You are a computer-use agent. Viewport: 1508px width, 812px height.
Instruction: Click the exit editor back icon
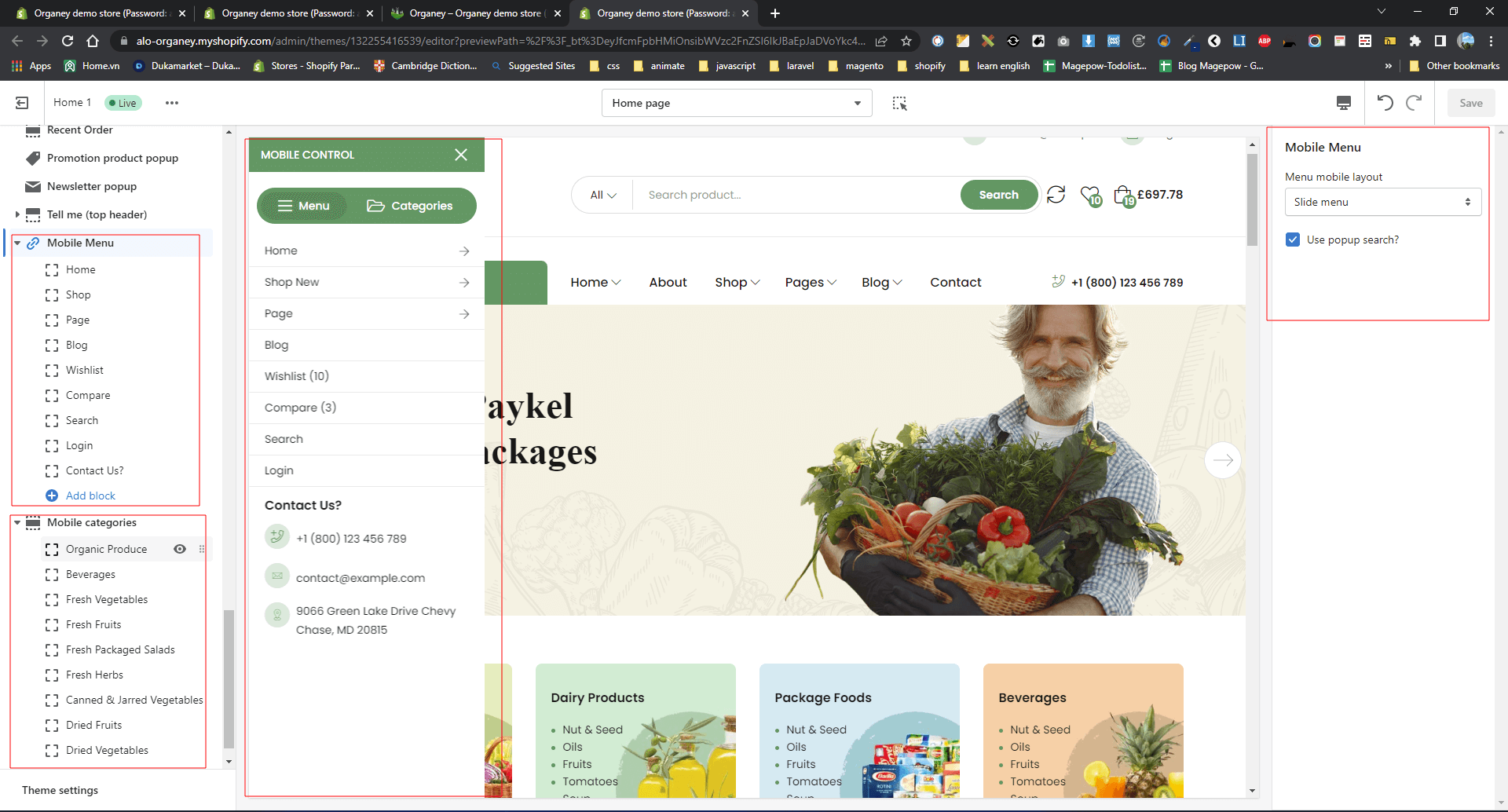coord(22,103)
